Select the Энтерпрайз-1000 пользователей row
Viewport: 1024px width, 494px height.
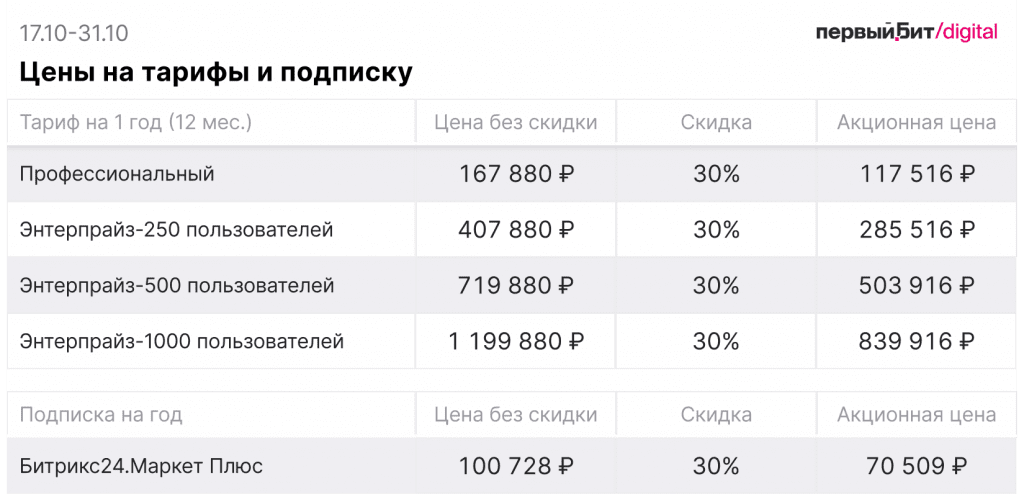512,341
